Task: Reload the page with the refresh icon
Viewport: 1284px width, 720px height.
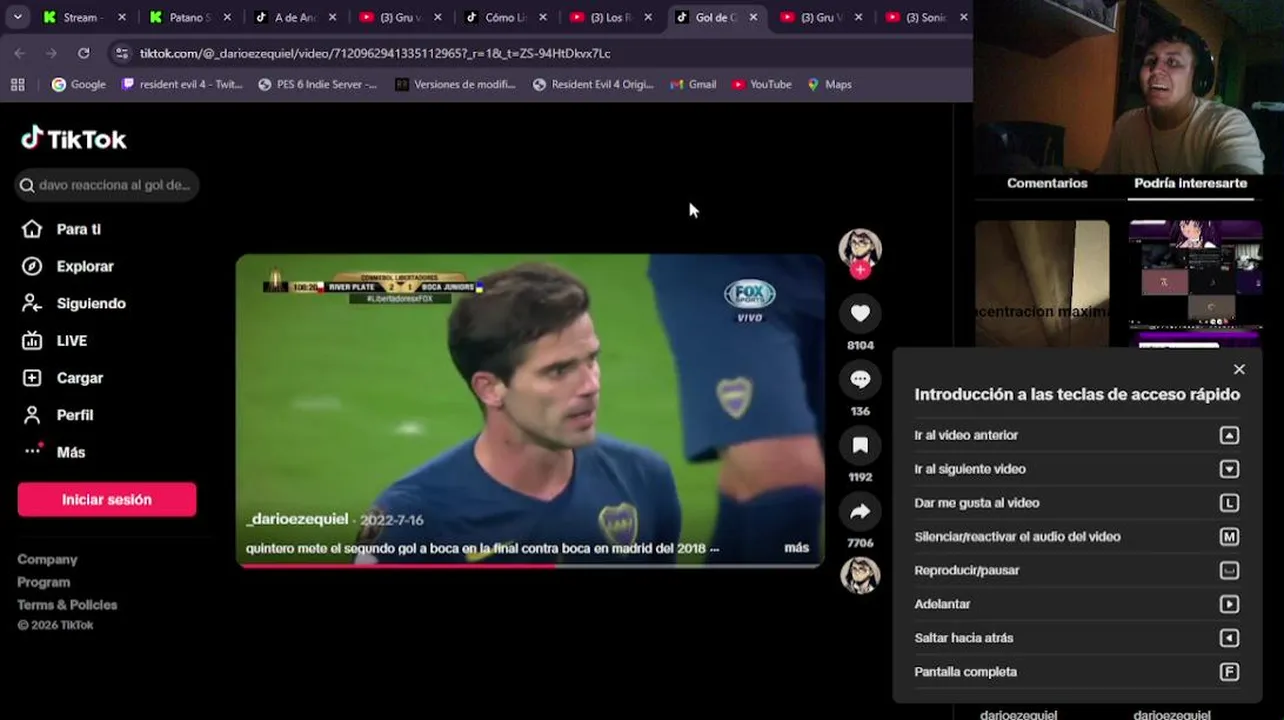Action: point(83,53)
